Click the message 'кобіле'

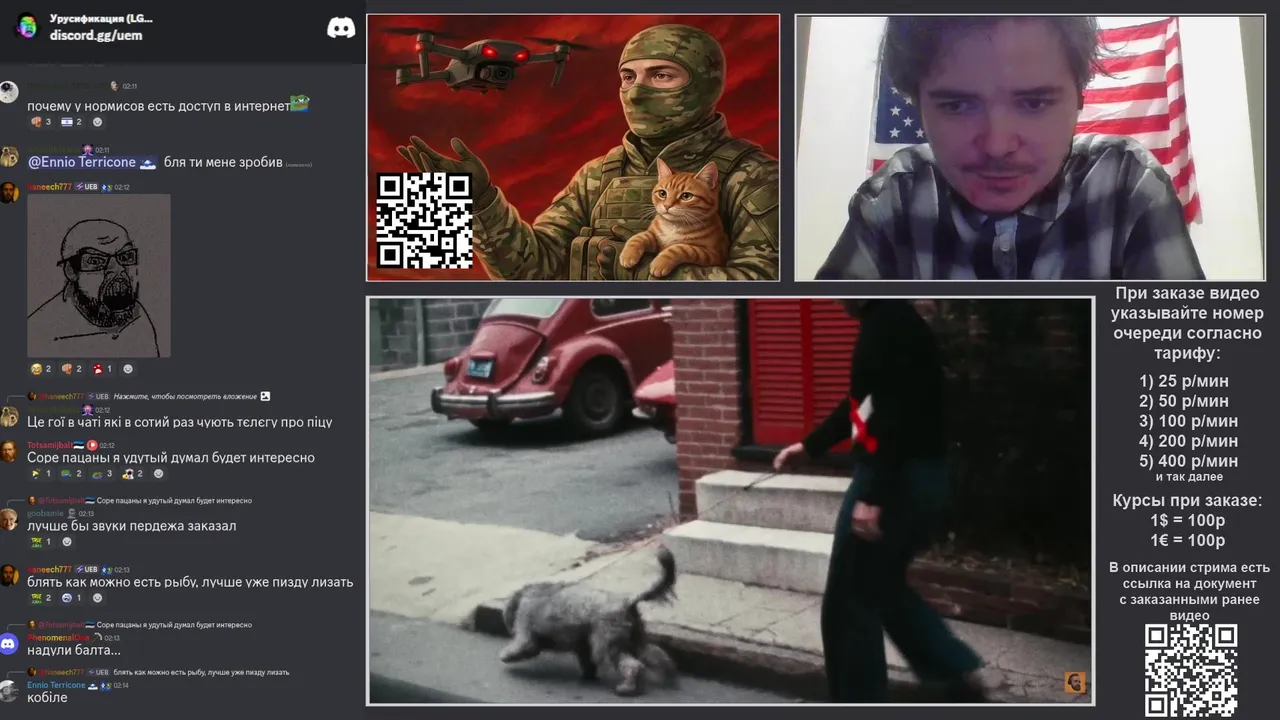click(47, 698)
